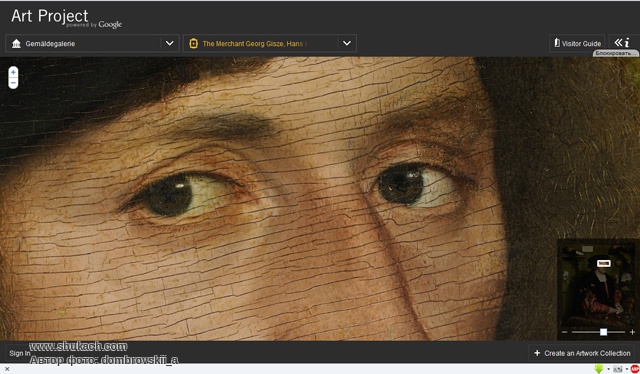Screen dimensions: 640x374
Task: Click the museum building icon
Action: pyautogui.click(x=16, y=43)
